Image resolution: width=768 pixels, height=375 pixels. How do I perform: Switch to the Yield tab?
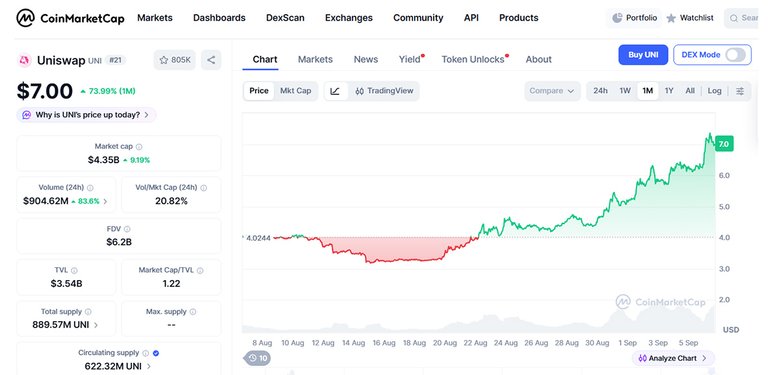tap(410, 60)
